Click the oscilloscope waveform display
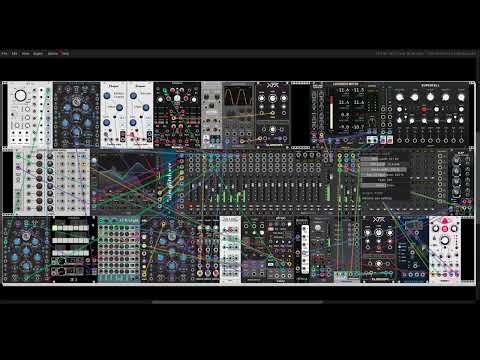The height and width of the screenshot is (360, 480). [238, 96]
